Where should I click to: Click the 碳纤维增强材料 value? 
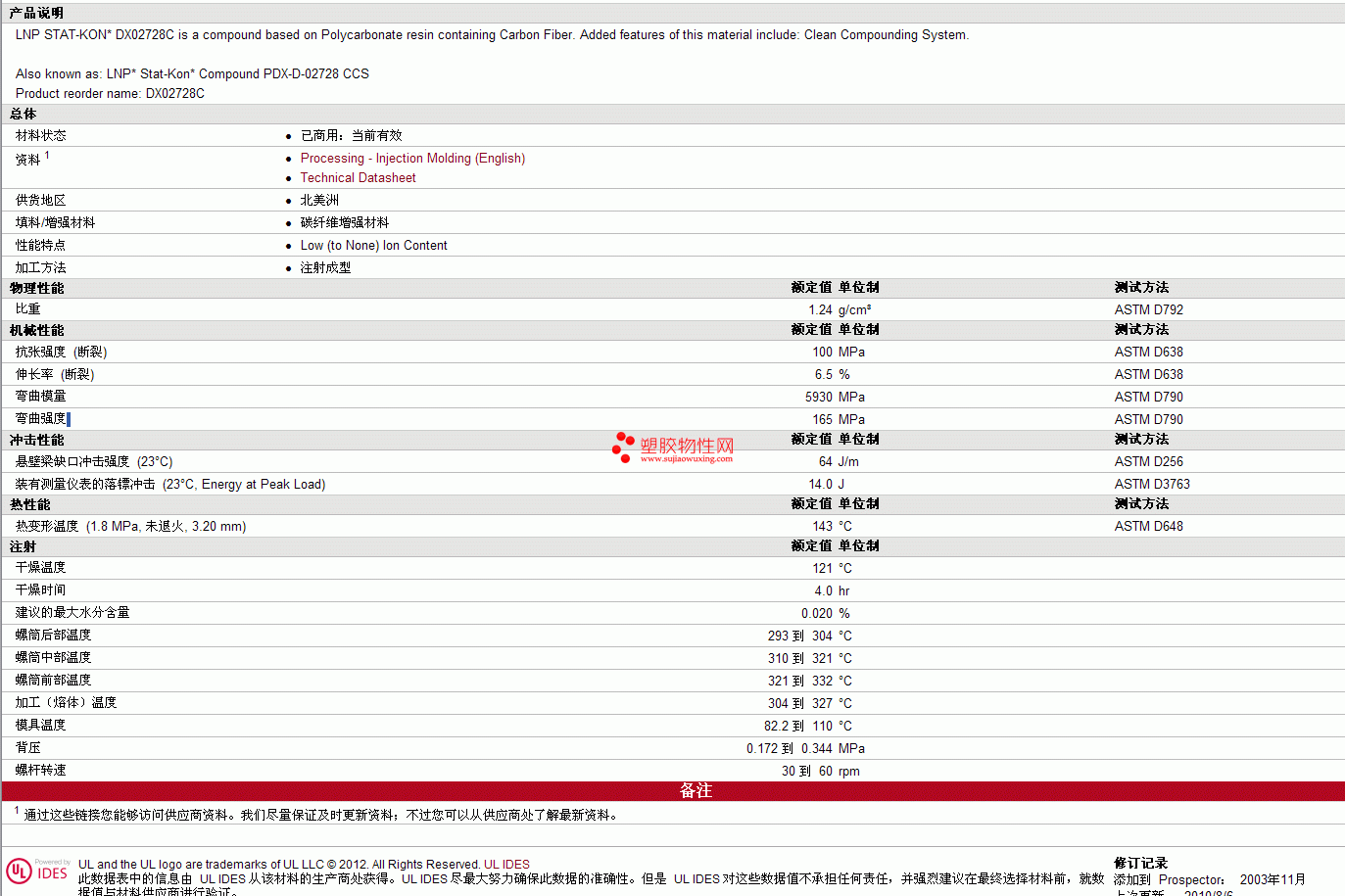click(x=345, y=223)
